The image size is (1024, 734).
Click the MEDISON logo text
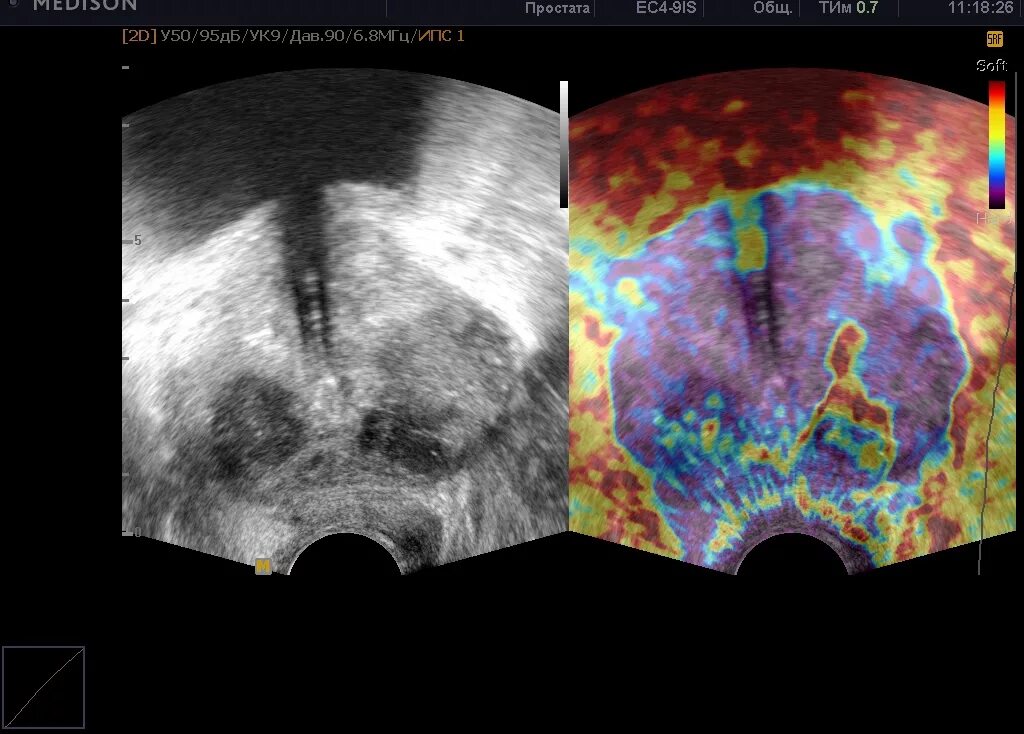click(x=85, y=6)
